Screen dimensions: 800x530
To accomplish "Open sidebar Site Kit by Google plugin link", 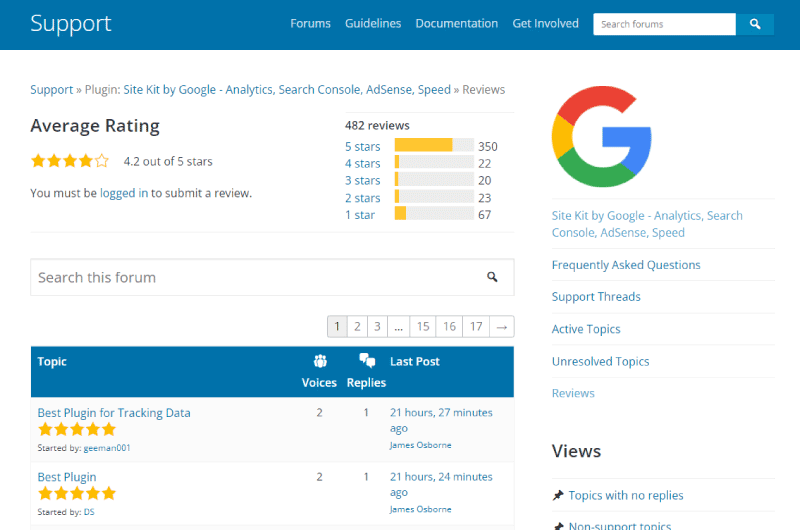I will click(x=647, y=224).
